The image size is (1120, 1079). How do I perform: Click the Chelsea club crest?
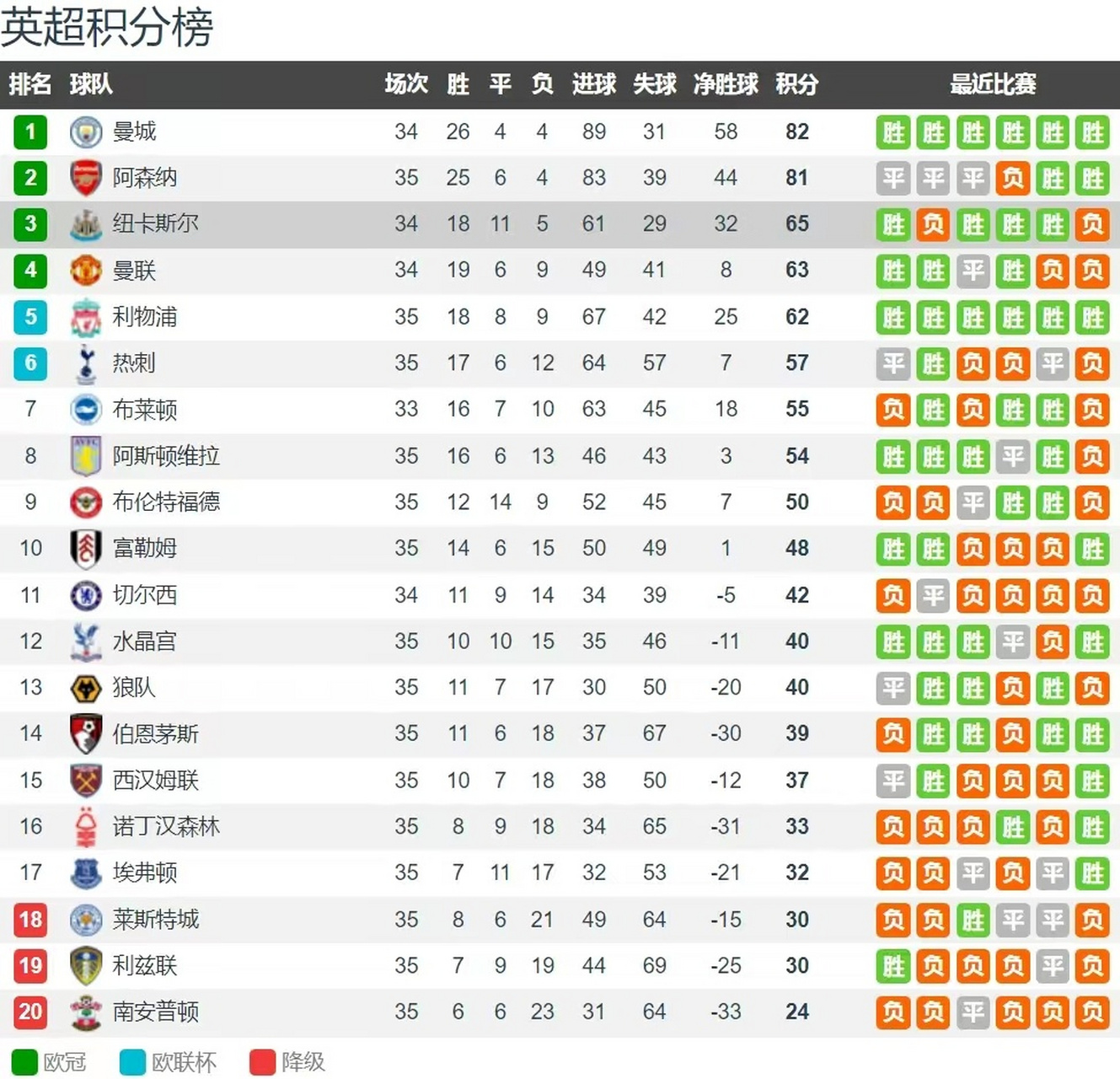85,595
